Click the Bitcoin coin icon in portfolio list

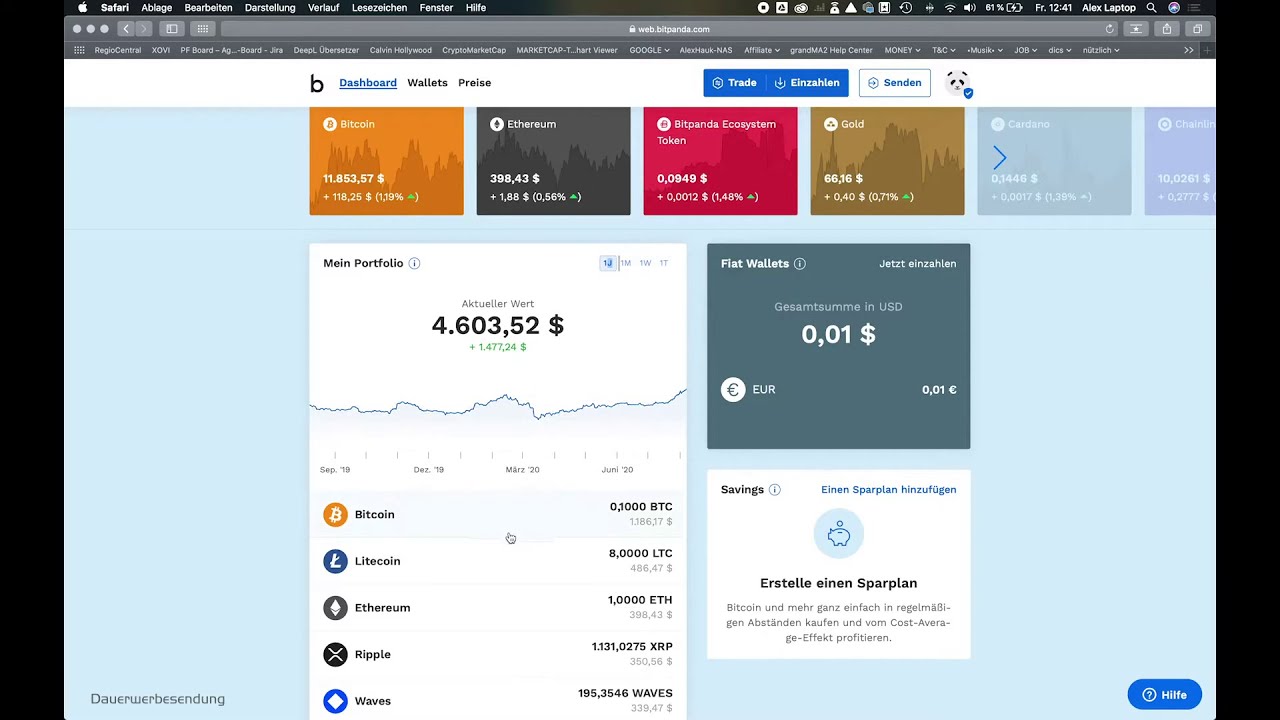[x=335, y=514]
